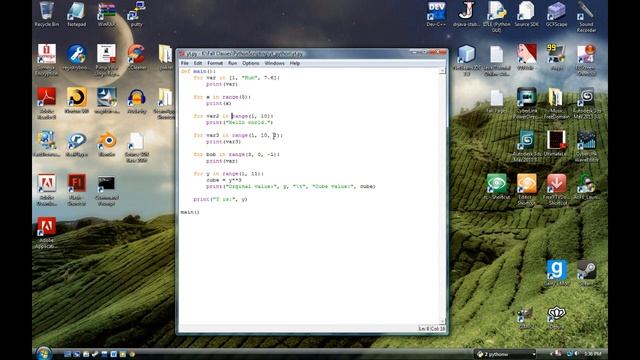Select the Fraps desktop icon with 99

click(556, 57)
